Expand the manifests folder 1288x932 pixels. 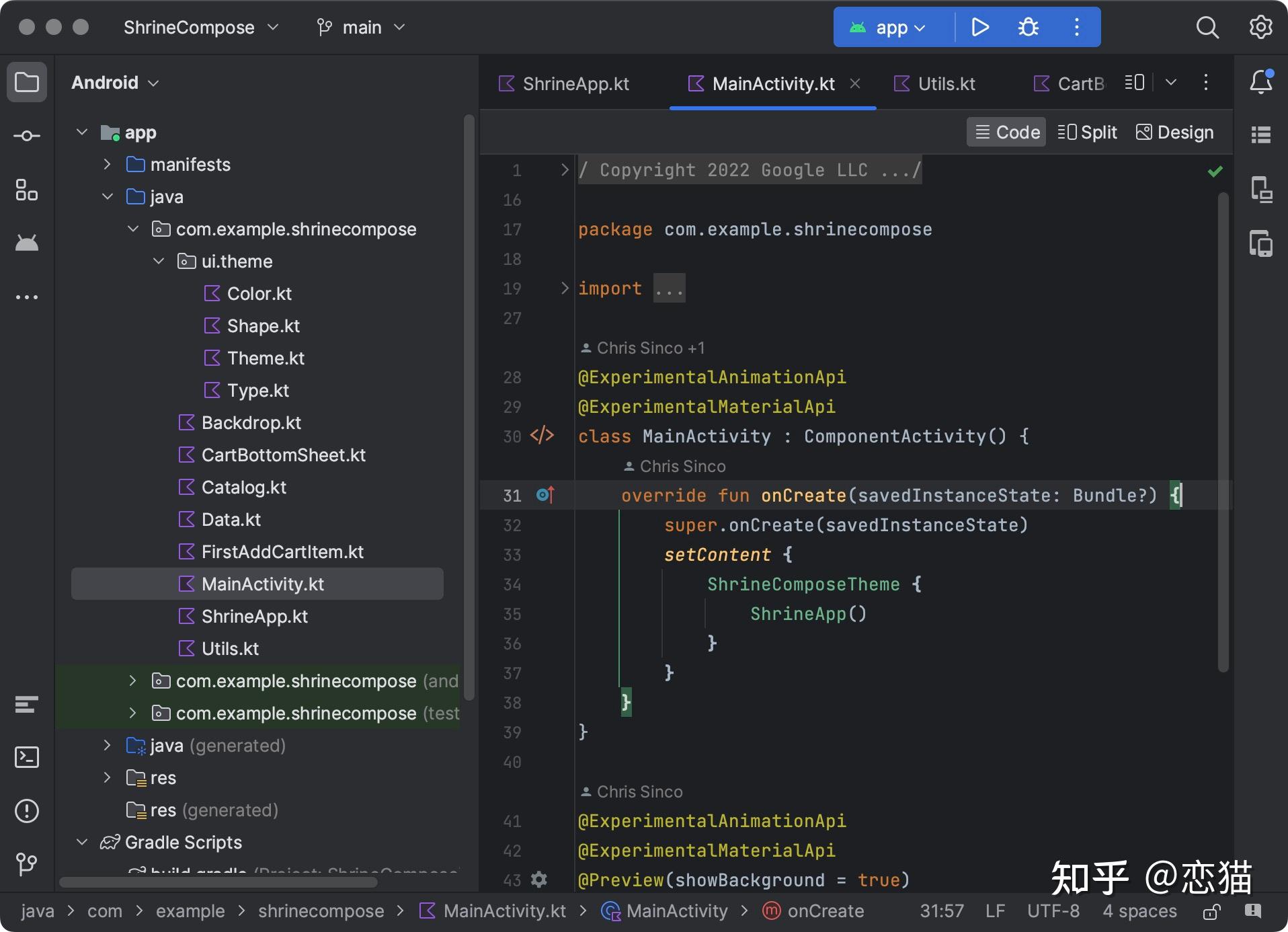tap(107, 164)
